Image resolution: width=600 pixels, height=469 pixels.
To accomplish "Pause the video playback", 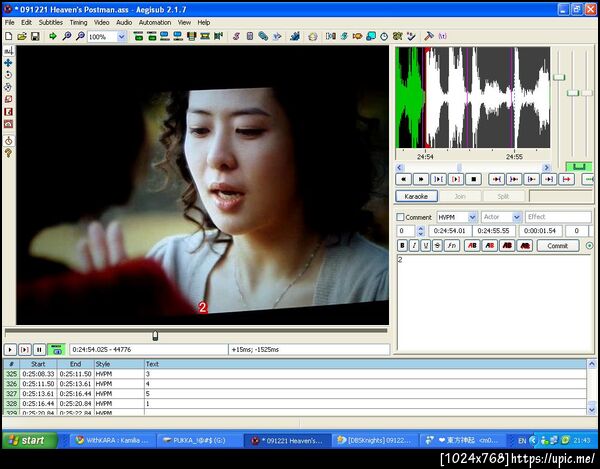I will 39,350.
